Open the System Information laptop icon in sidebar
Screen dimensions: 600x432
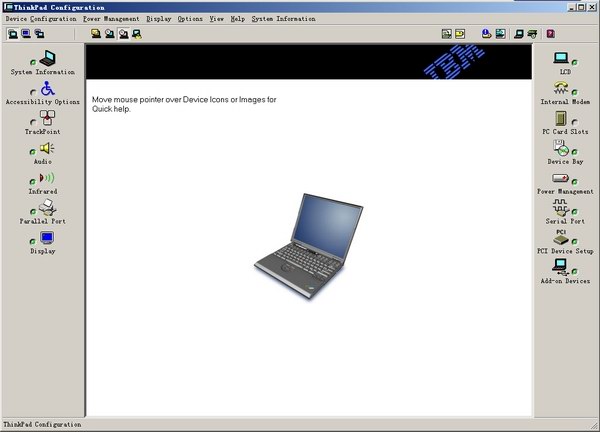(x=47, y=59)
